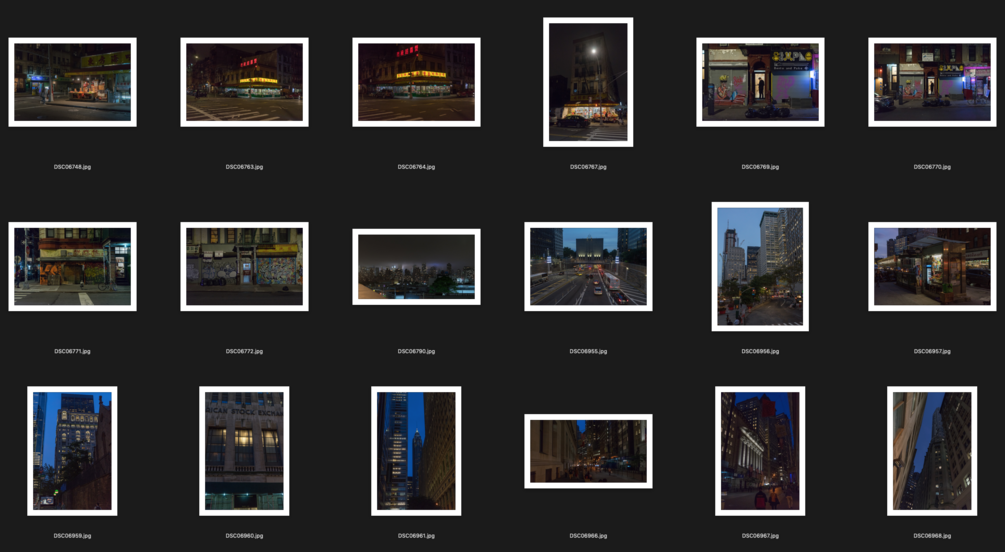Select the DSC06790.jpg skyline thumbnail
1005x552 pixels.
pyautogui.click(x=416, y=267)
